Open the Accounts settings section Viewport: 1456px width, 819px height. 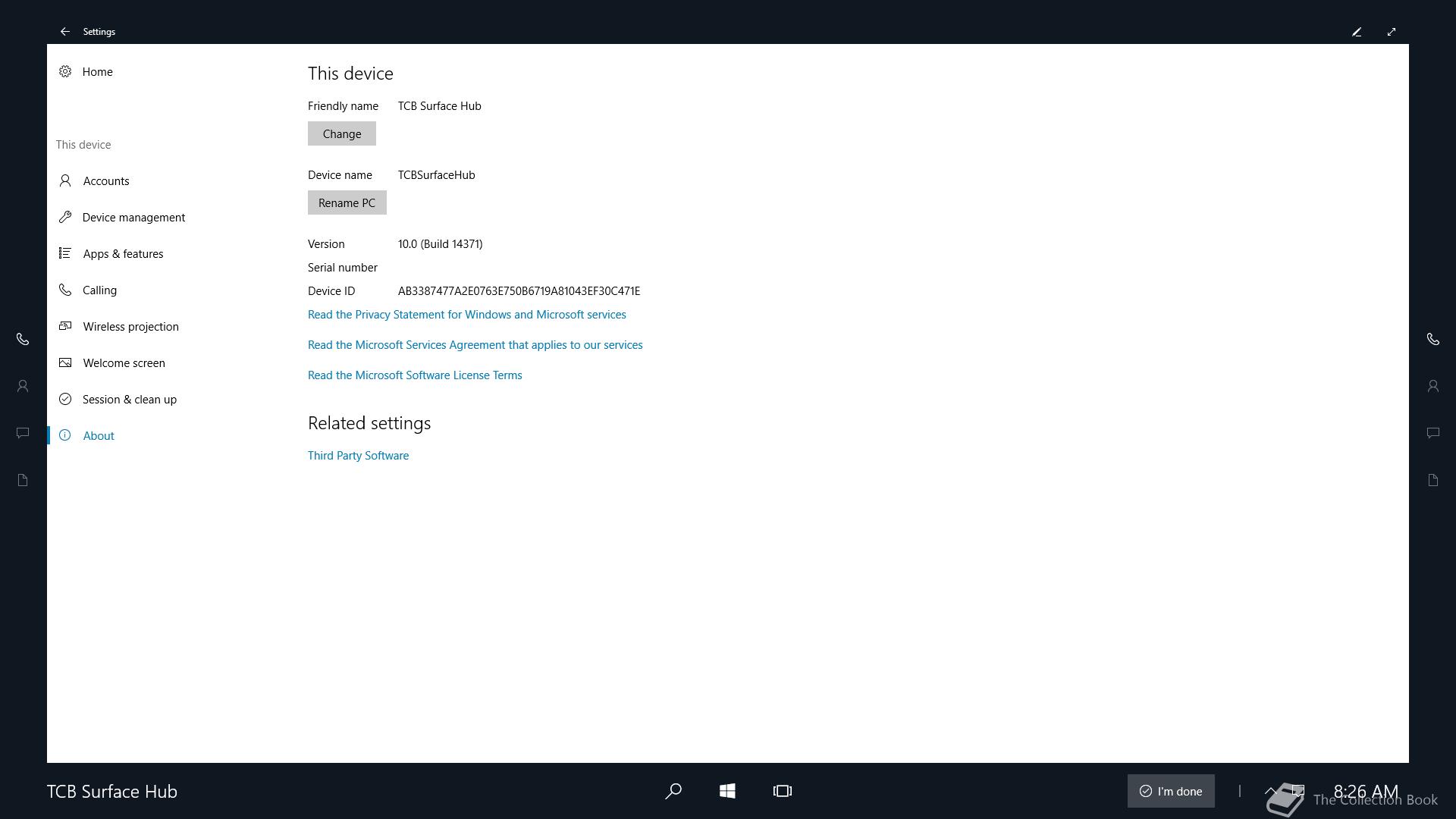(x=106, y=180)
